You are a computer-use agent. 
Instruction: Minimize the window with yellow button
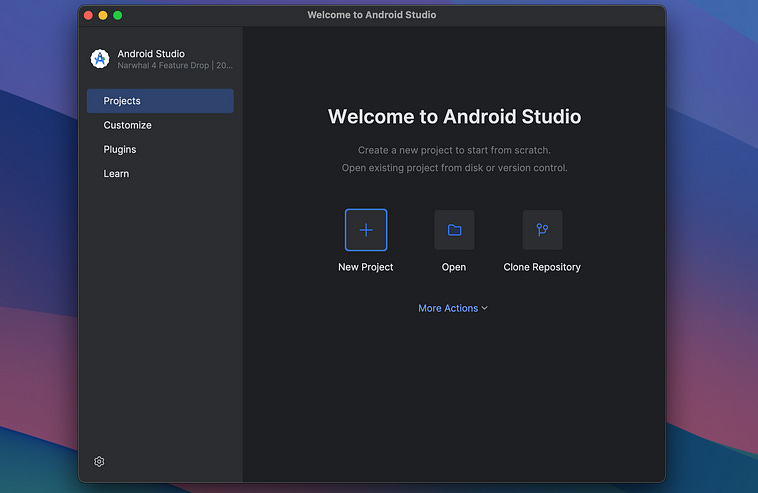[x=103, y=15]
